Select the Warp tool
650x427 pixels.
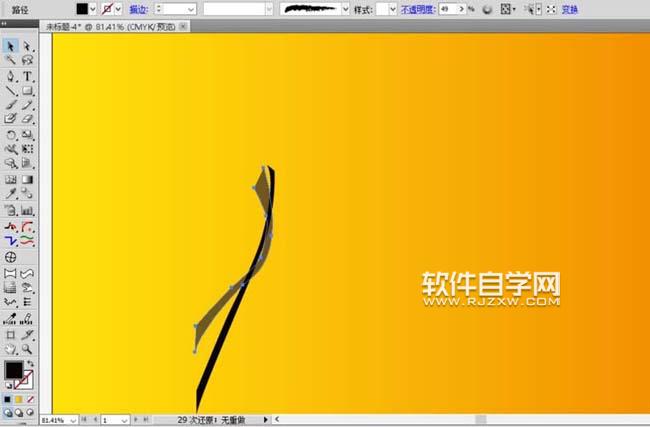pos(10,149)
